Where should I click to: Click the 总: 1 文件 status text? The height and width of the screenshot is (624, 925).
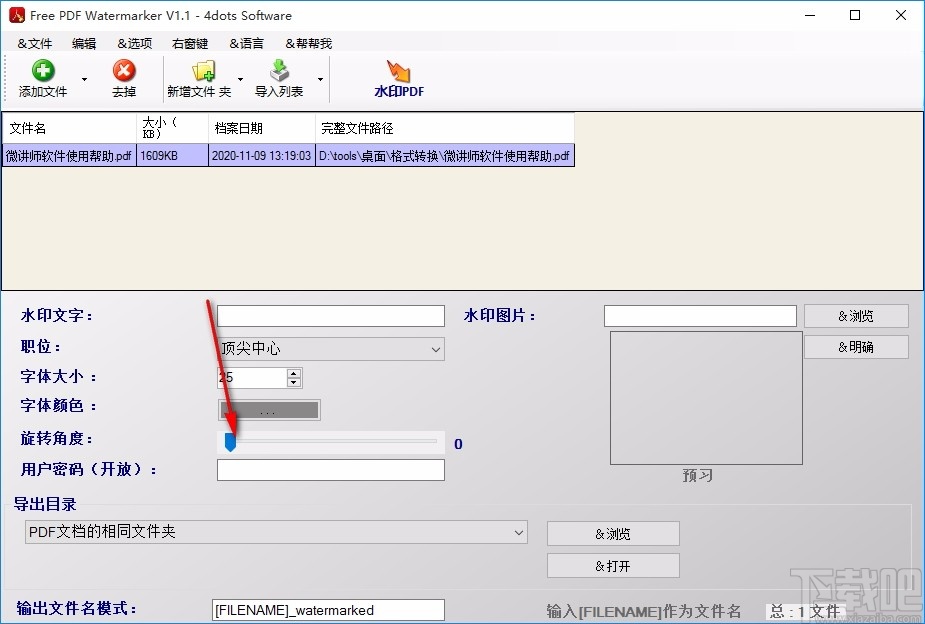(805, 611)
